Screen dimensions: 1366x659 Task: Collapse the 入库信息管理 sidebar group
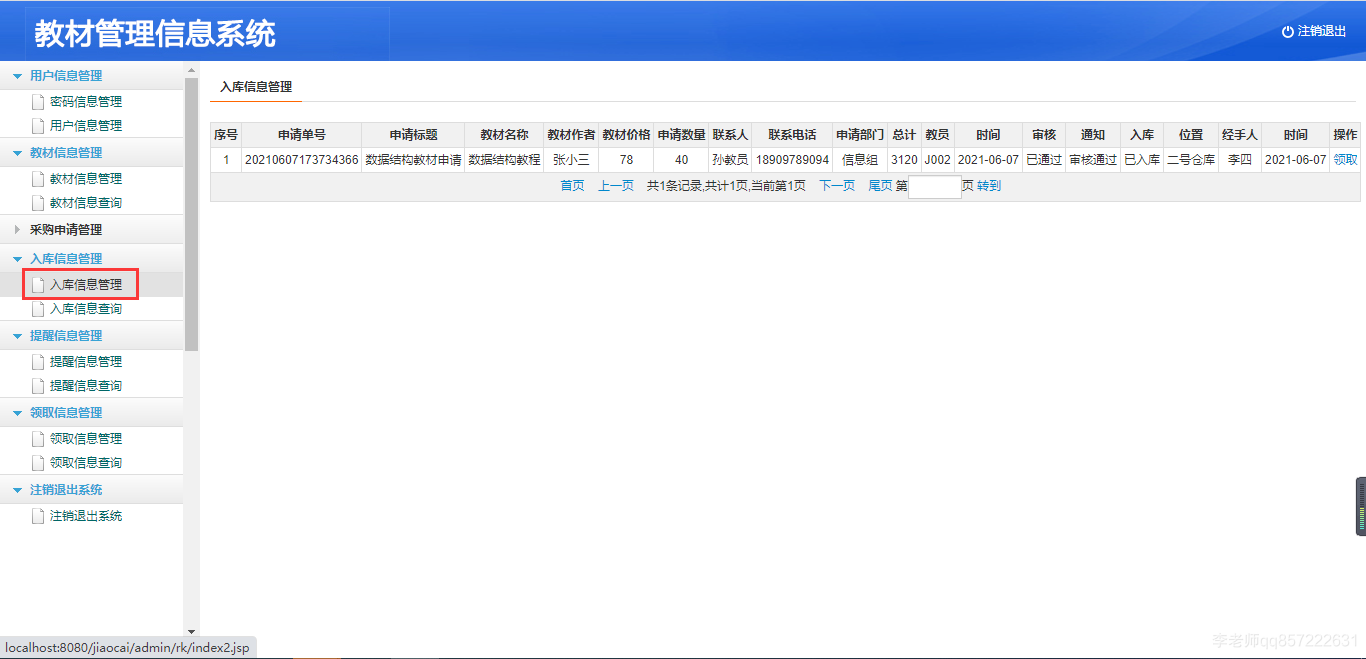(15, 258)
